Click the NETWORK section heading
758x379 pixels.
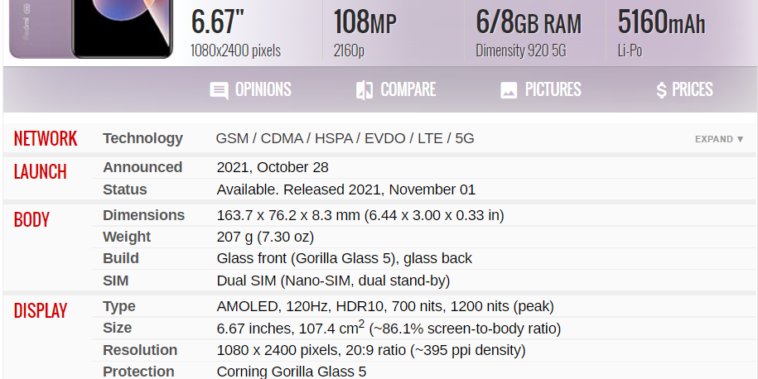[45, 139]
